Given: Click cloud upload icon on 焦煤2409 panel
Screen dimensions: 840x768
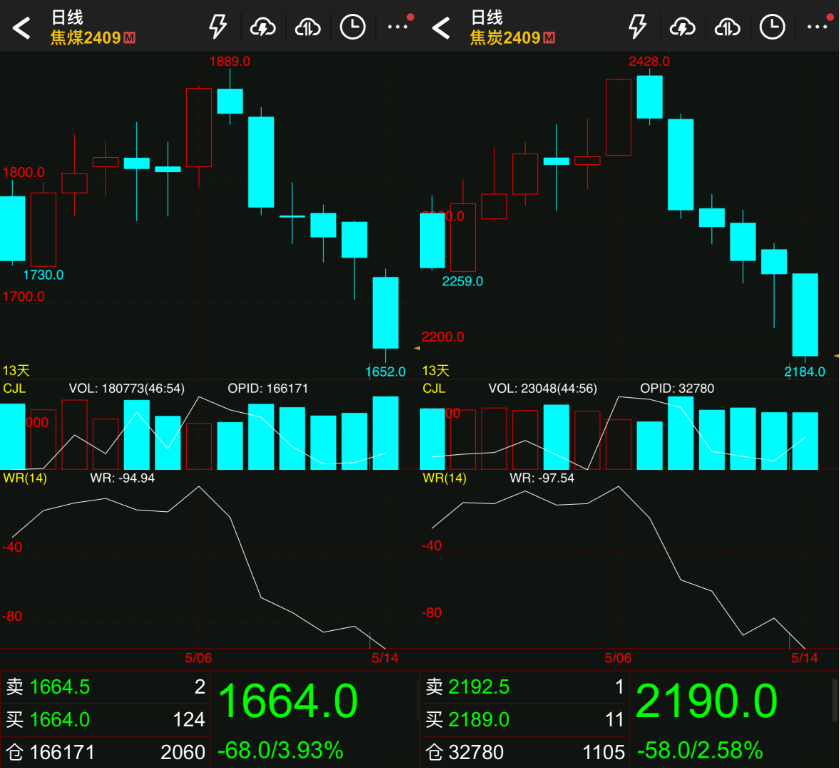Looking at the screenshot, I should [x=308, y=27].
